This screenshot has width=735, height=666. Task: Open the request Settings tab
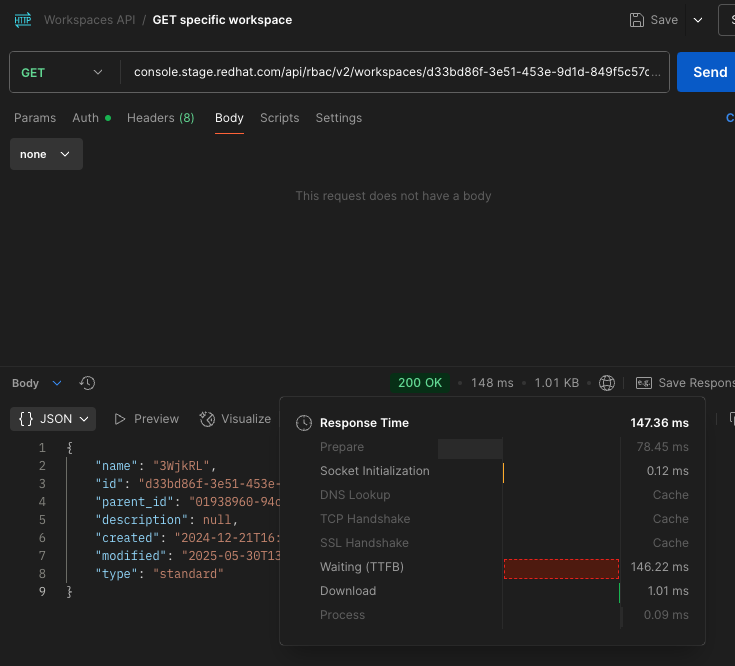click(338, 118)
